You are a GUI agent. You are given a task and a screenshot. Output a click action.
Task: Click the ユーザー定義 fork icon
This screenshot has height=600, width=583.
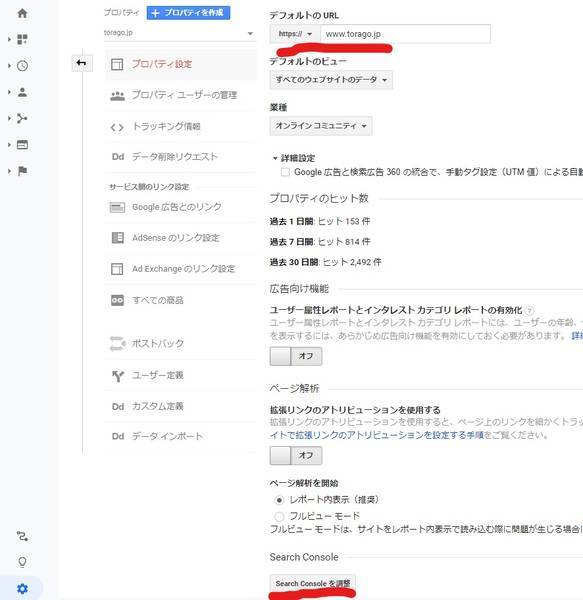point(118,376)
